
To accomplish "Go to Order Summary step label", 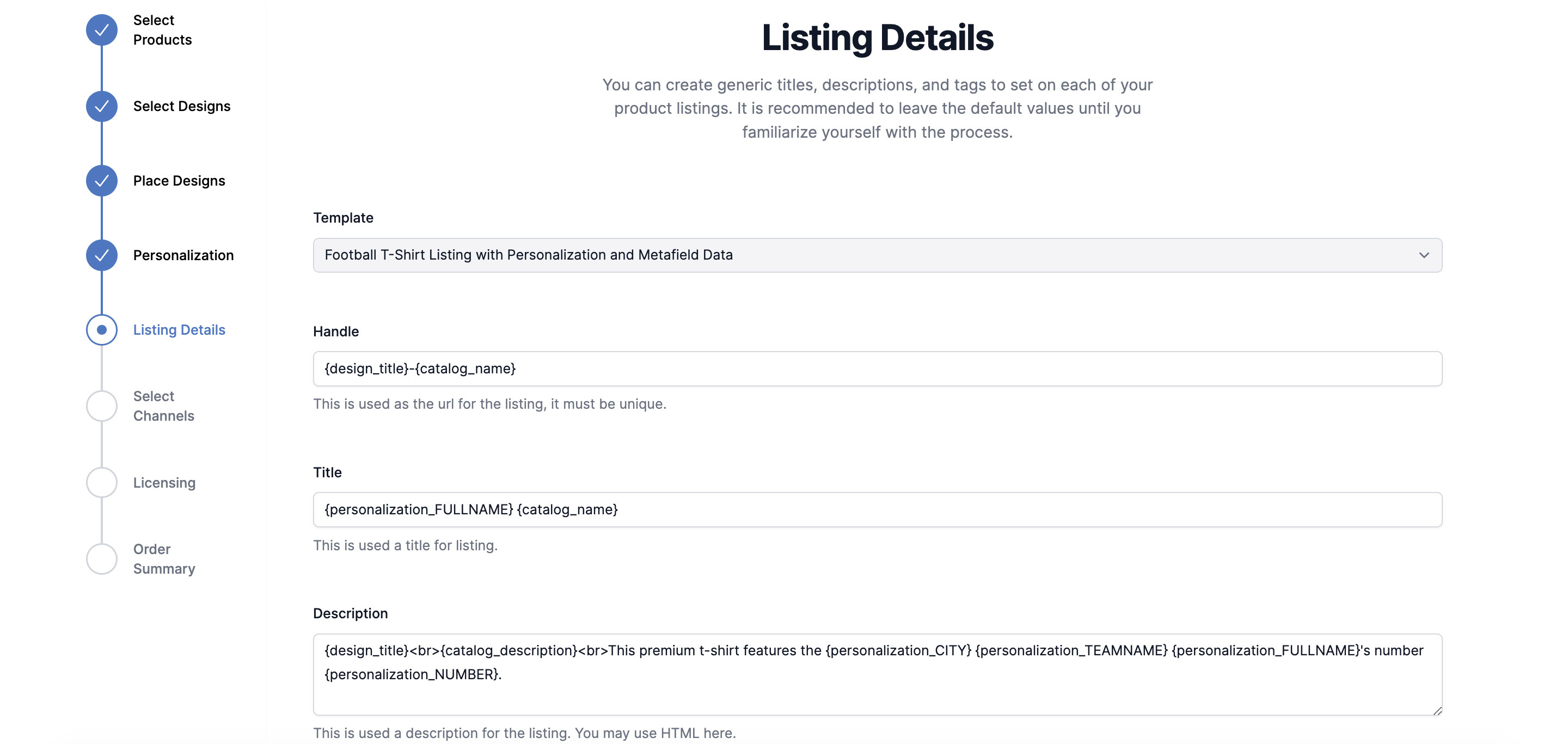I will [164, 558].
